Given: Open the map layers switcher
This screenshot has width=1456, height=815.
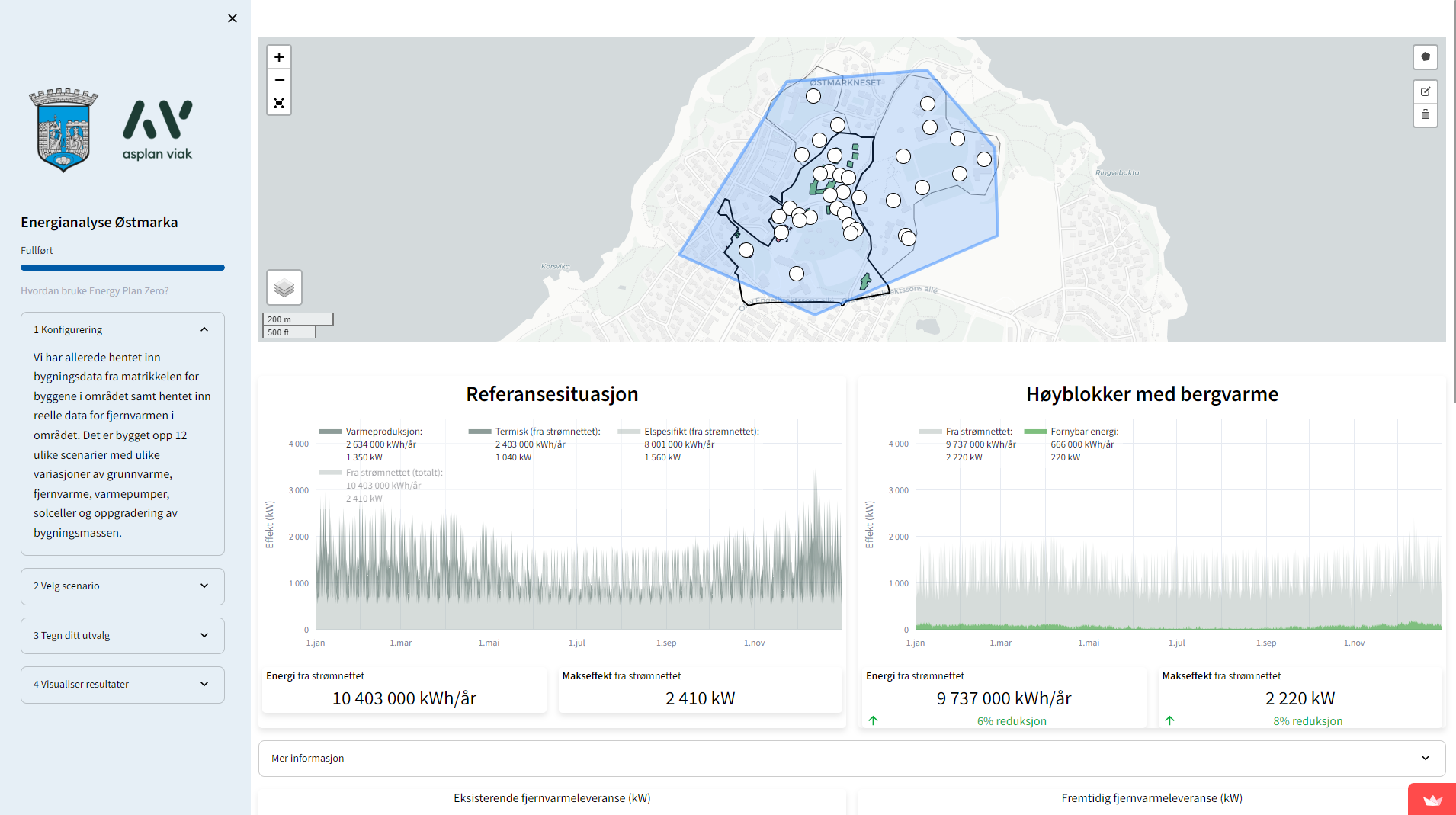Looking at the screenshot, I should (284, 287).
